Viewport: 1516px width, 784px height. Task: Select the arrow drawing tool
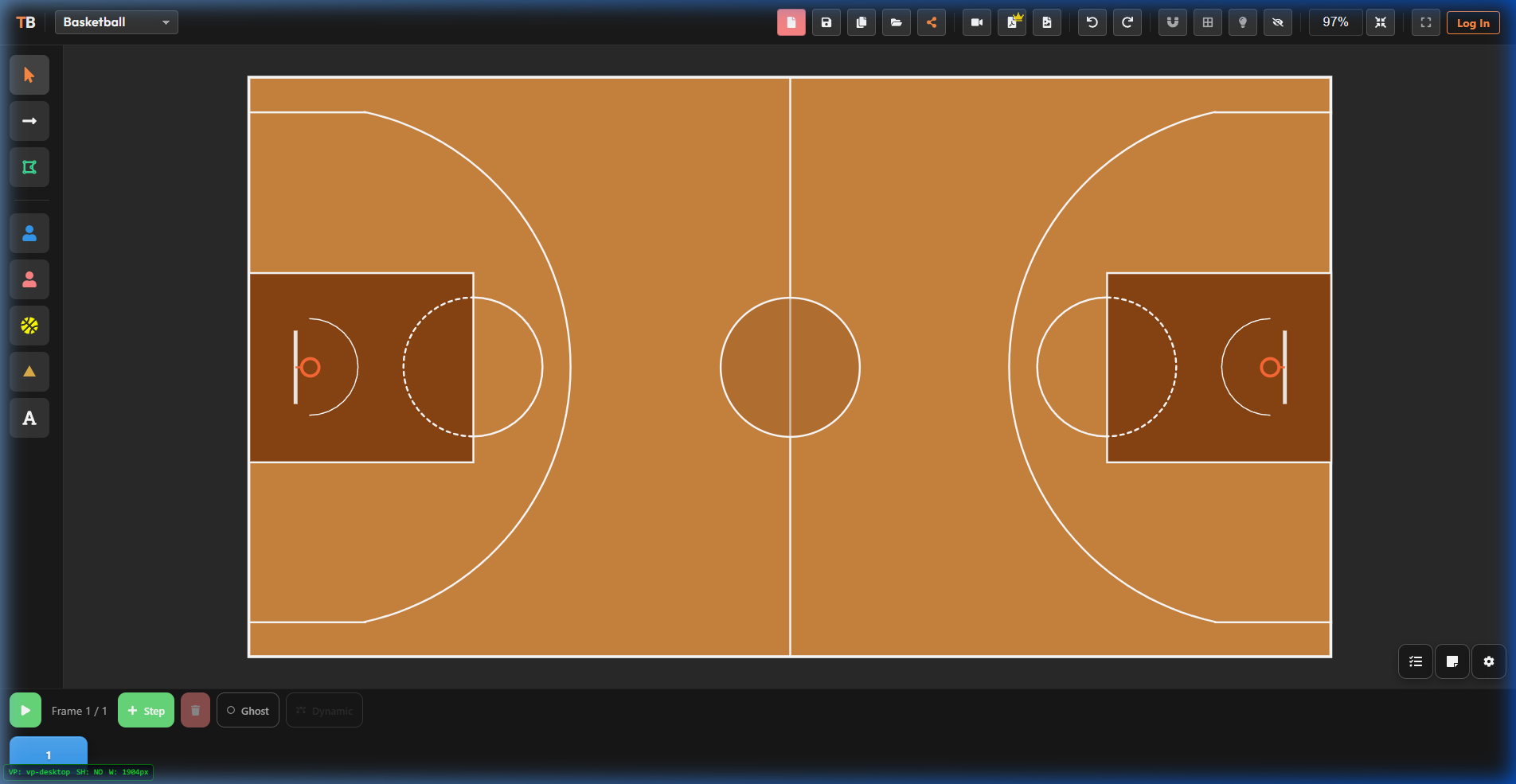tap(29, 121)
